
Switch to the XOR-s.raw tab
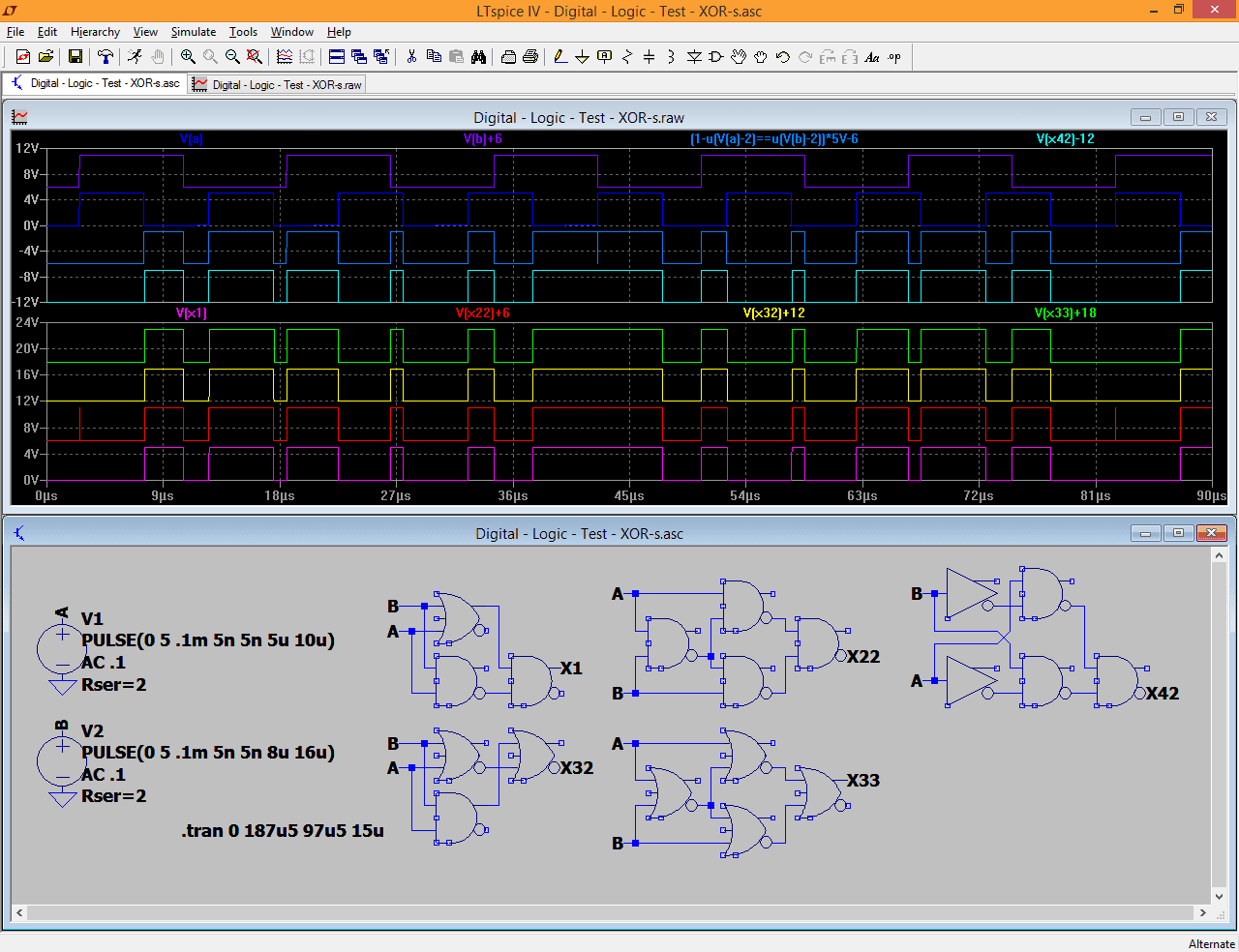click(x=278, y=85)
